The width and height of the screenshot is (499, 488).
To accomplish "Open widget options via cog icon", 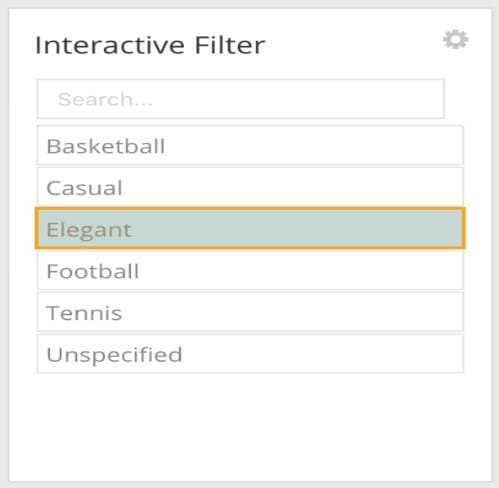I will (x=455, y=39).
